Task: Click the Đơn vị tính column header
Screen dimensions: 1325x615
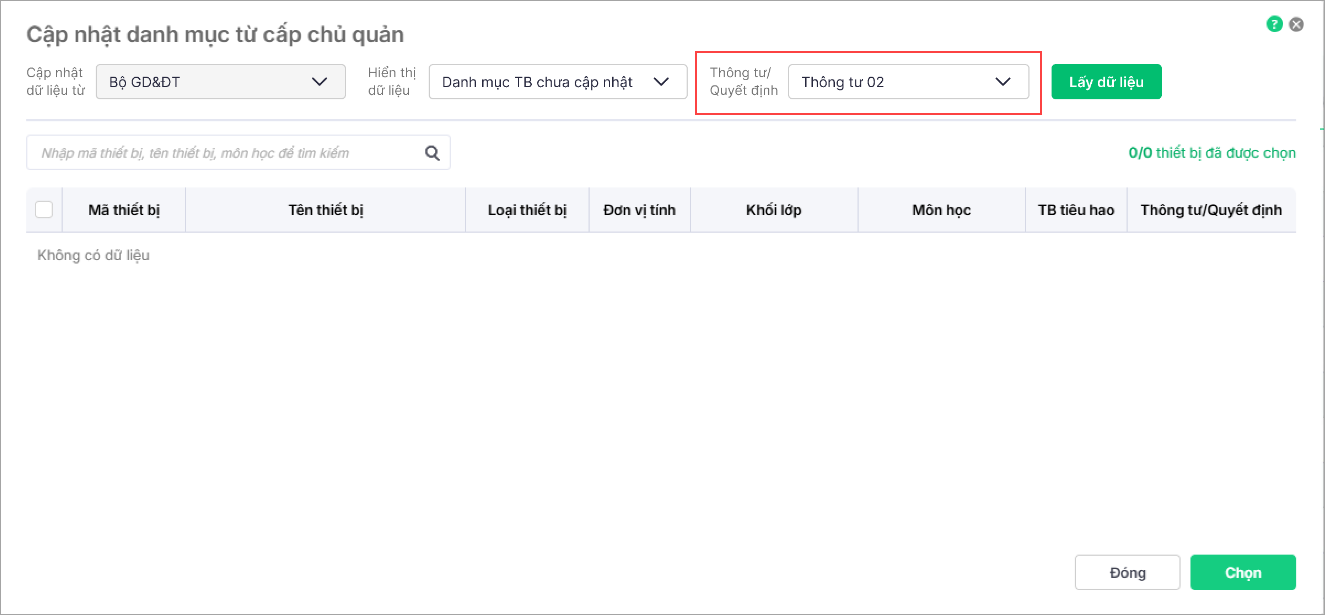Action: (640, 210)
